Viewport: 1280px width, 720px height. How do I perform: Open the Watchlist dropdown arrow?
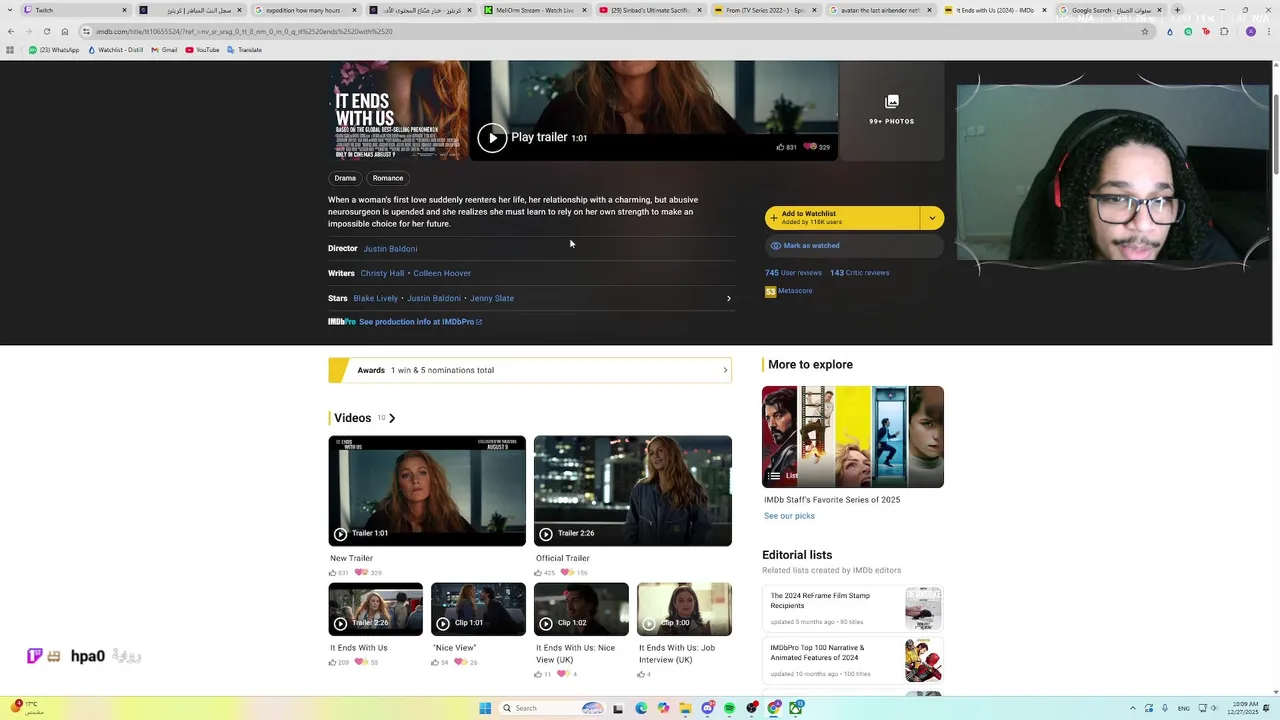pos(932,218)
